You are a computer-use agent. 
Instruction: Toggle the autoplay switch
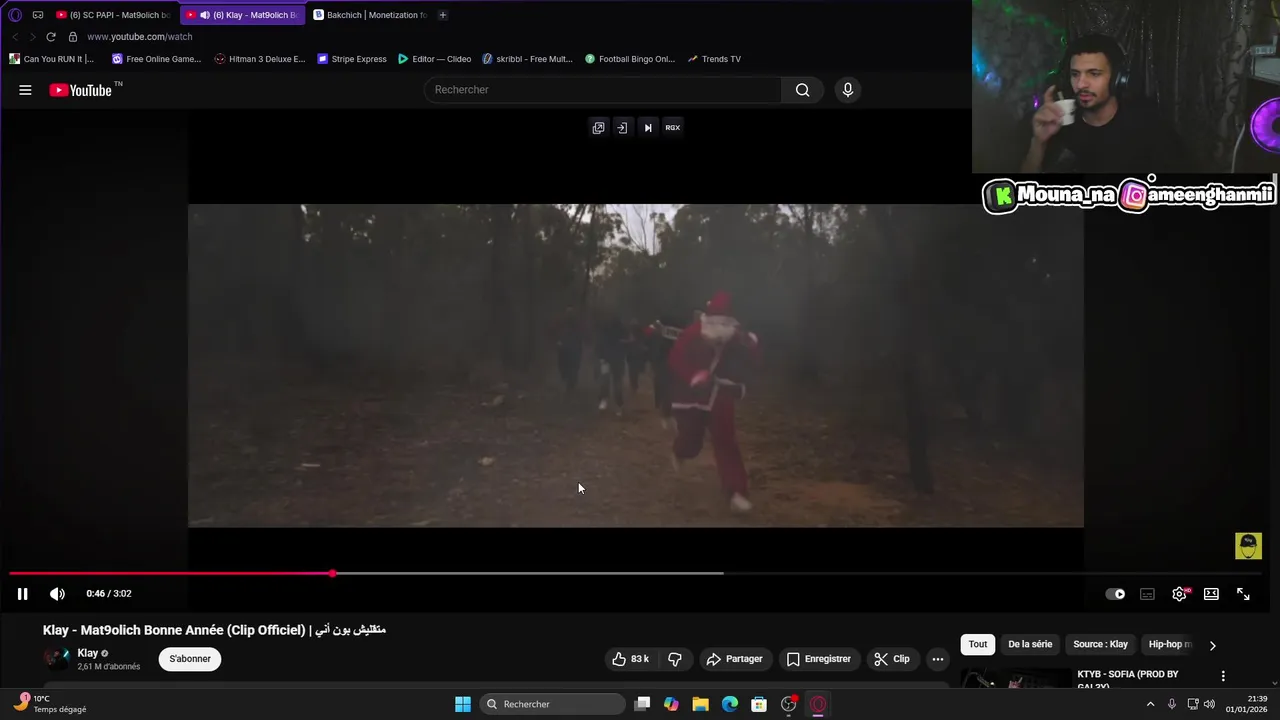point(1115,594)
